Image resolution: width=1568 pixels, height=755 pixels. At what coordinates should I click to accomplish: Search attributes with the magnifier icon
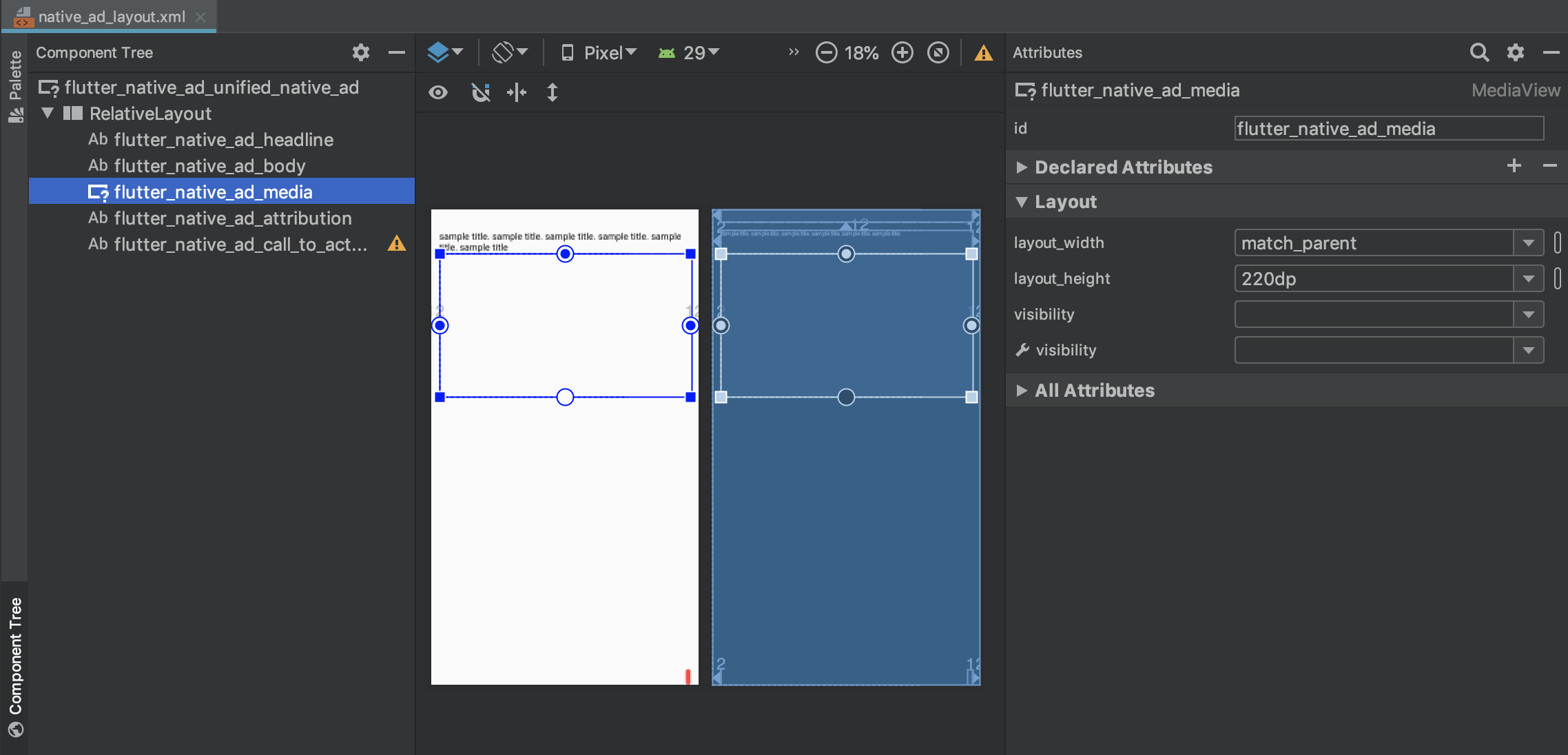click(x=1478, y=52)
